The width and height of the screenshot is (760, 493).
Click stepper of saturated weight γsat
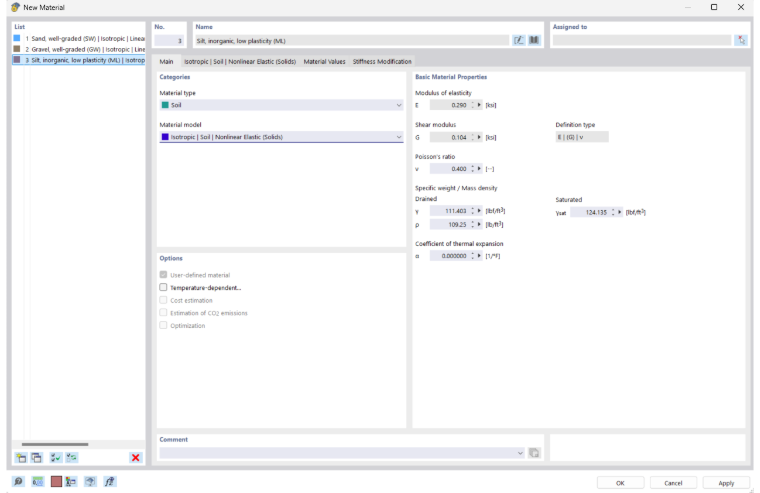pos(613,212)
